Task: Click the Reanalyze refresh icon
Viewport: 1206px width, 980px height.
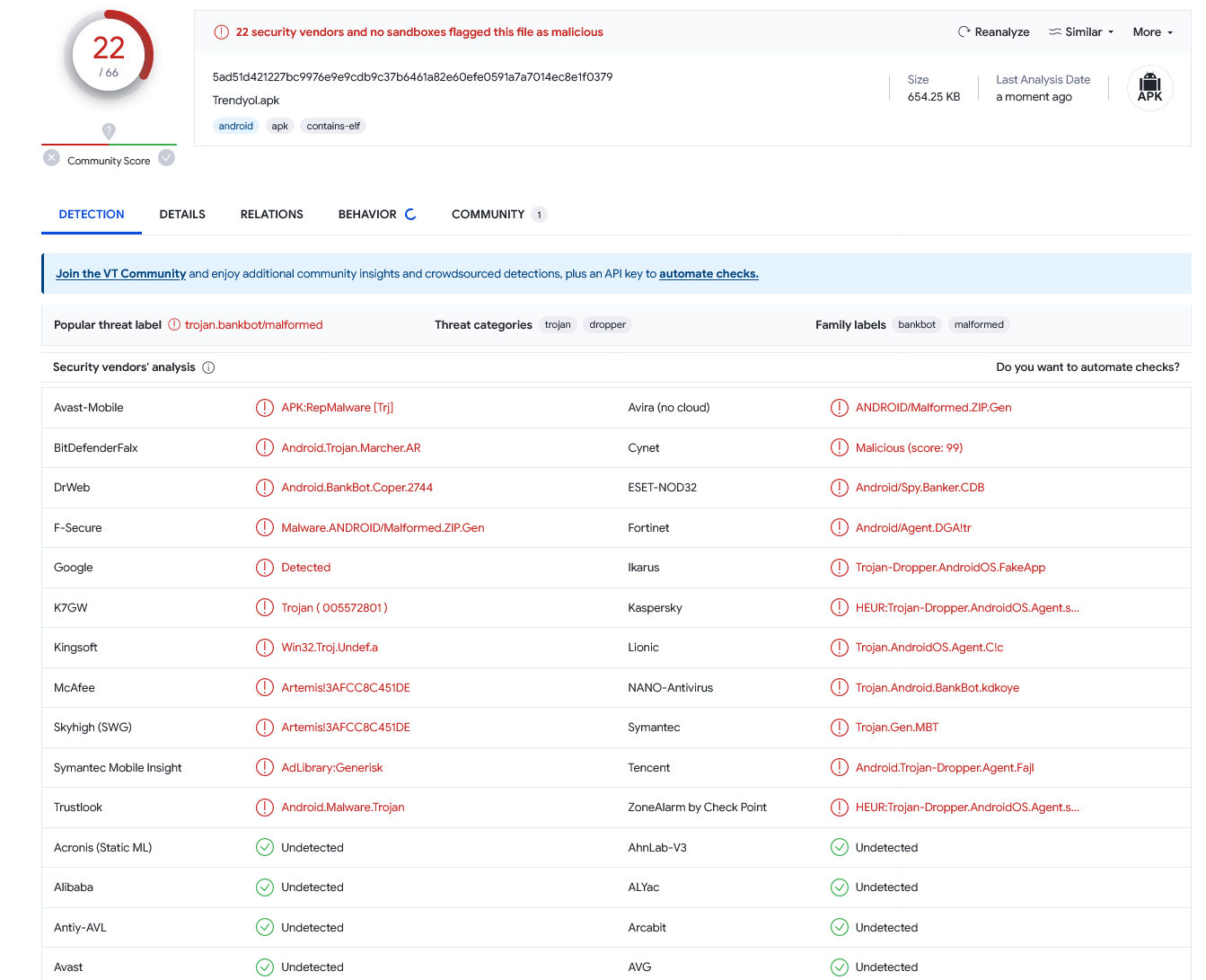Action: [964, 32]
